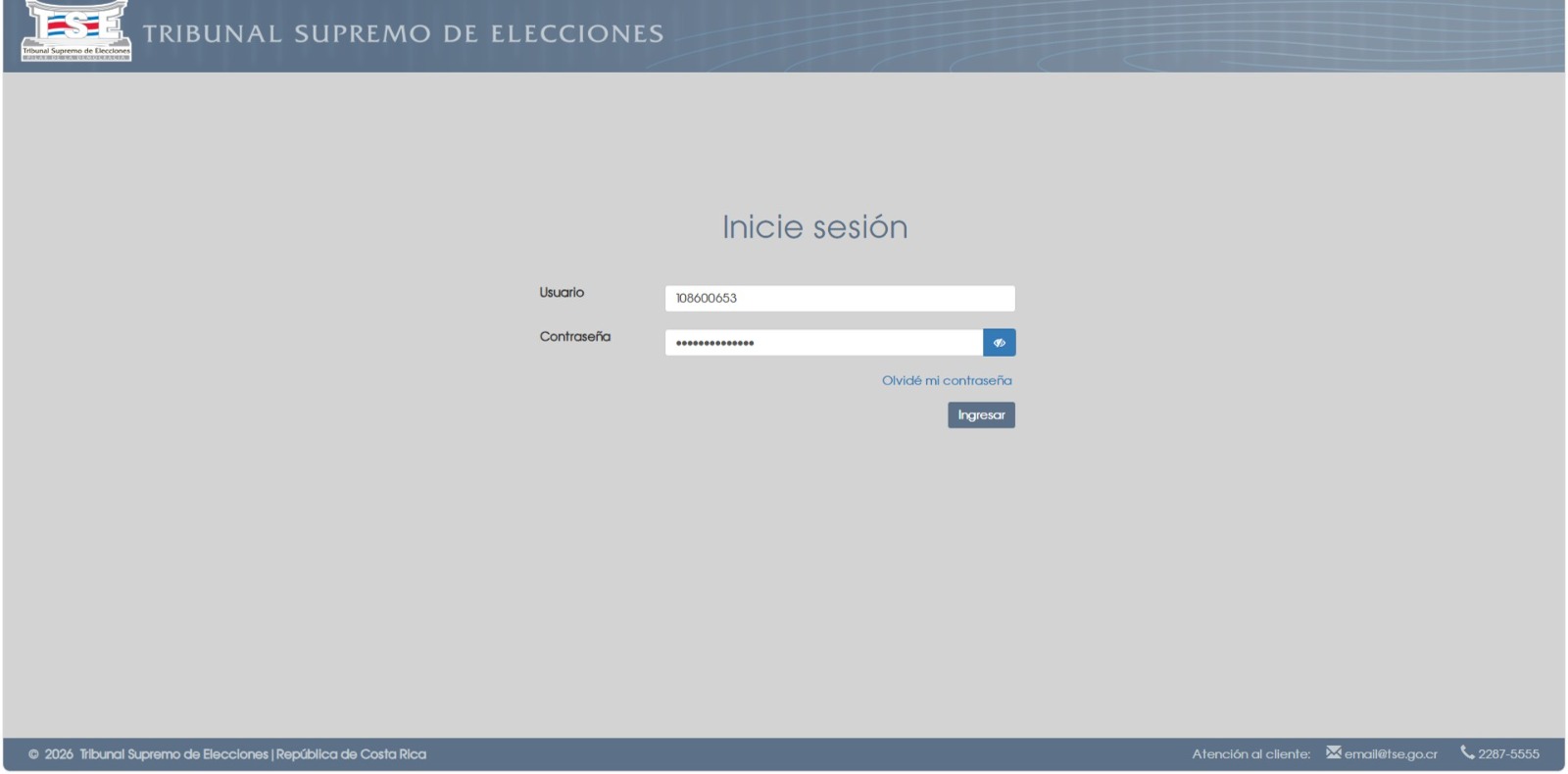Click the envelope icon in the footer
This screenshot has width=1568, height=774.
point(1334,752)
